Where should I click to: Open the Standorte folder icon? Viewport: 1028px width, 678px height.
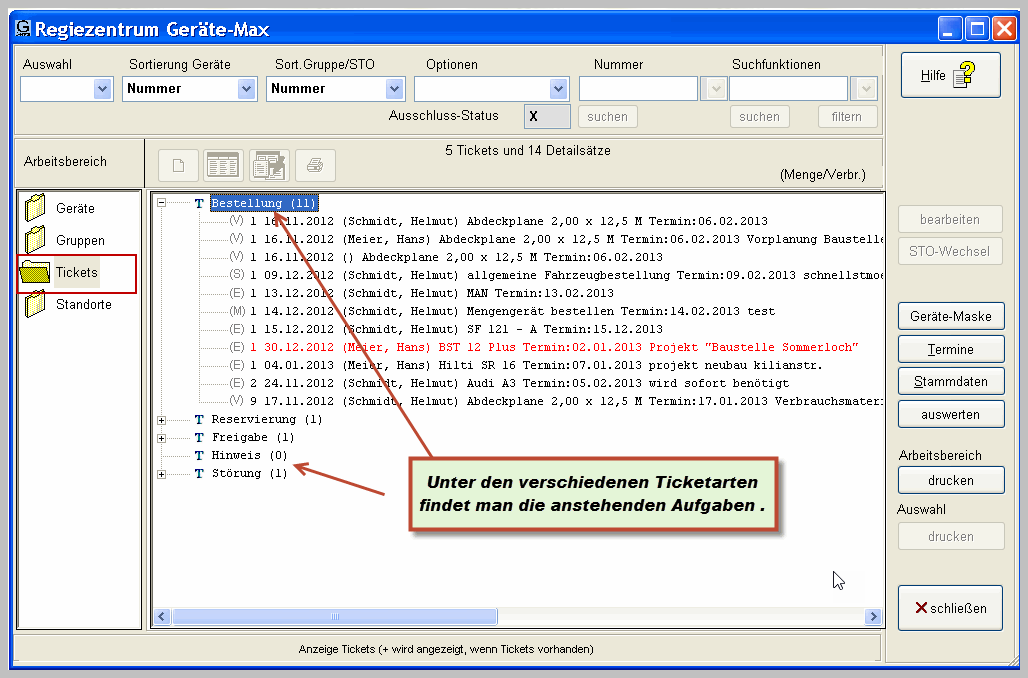pos(37,304)
